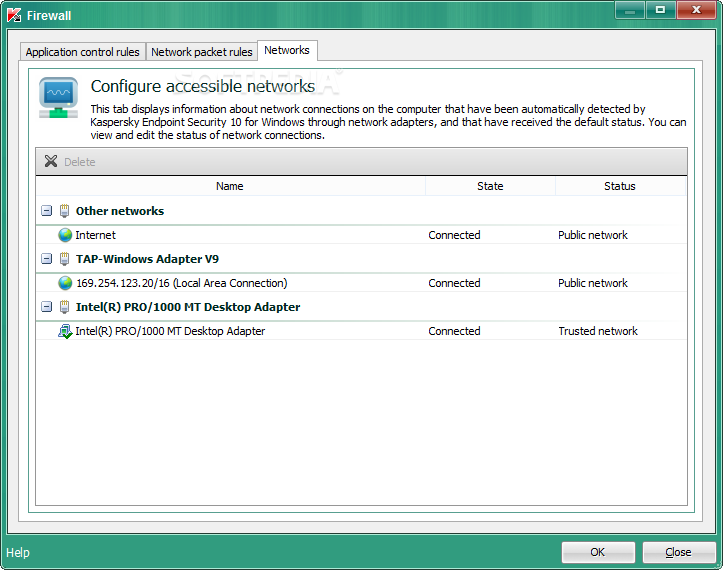Click Connected state of Intel adapter
Viewport: 723px width, 570px height.
coord(454,331)
